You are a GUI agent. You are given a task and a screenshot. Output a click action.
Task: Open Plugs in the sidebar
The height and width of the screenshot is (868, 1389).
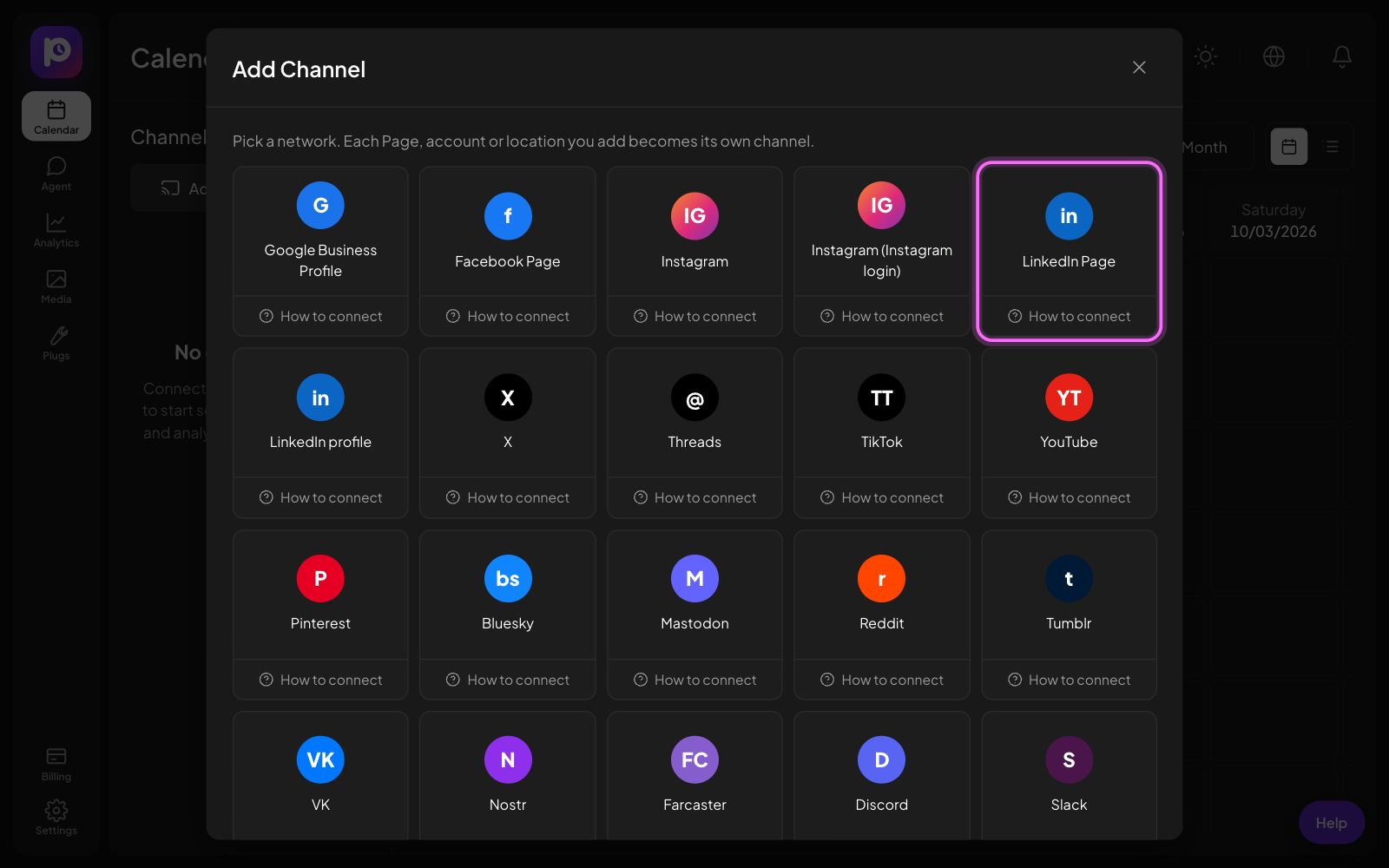[x=56, y=343]
